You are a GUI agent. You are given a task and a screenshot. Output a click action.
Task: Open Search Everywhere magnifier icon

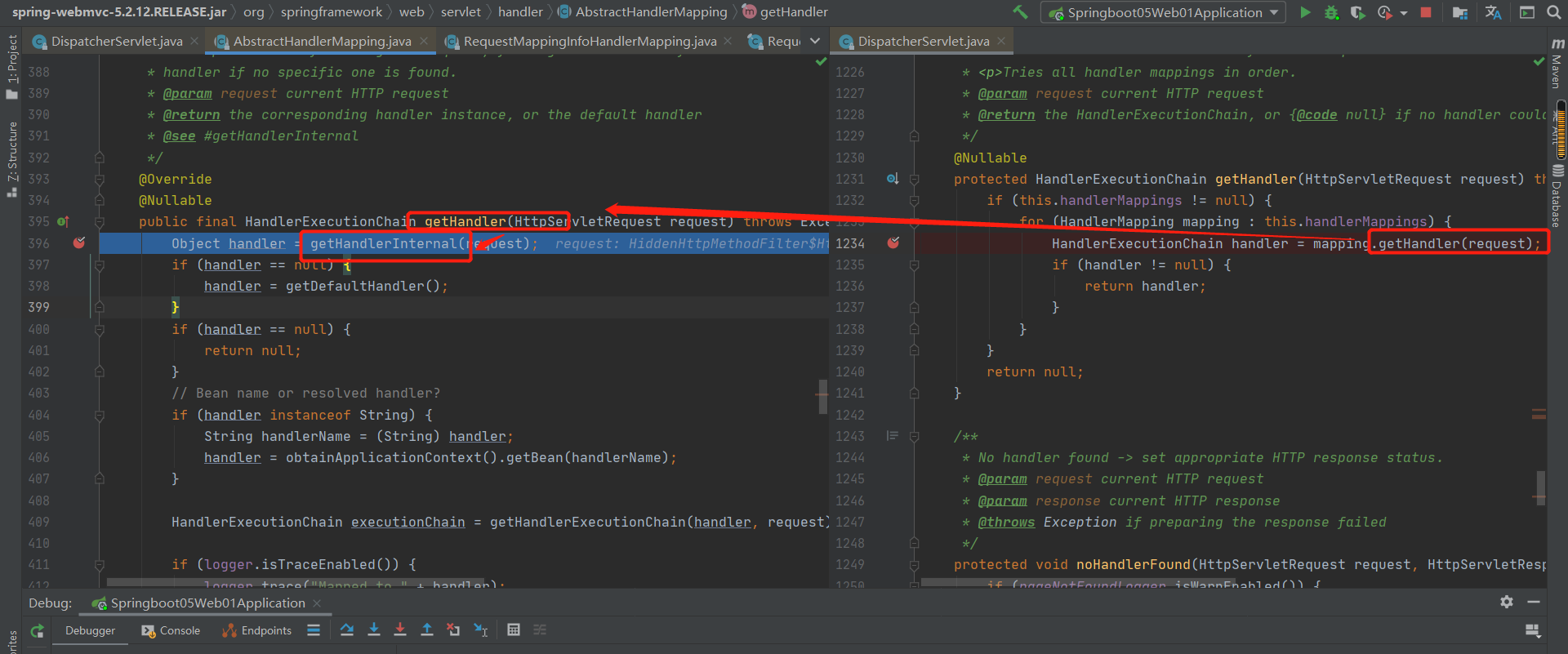[x=1553, y=12]
